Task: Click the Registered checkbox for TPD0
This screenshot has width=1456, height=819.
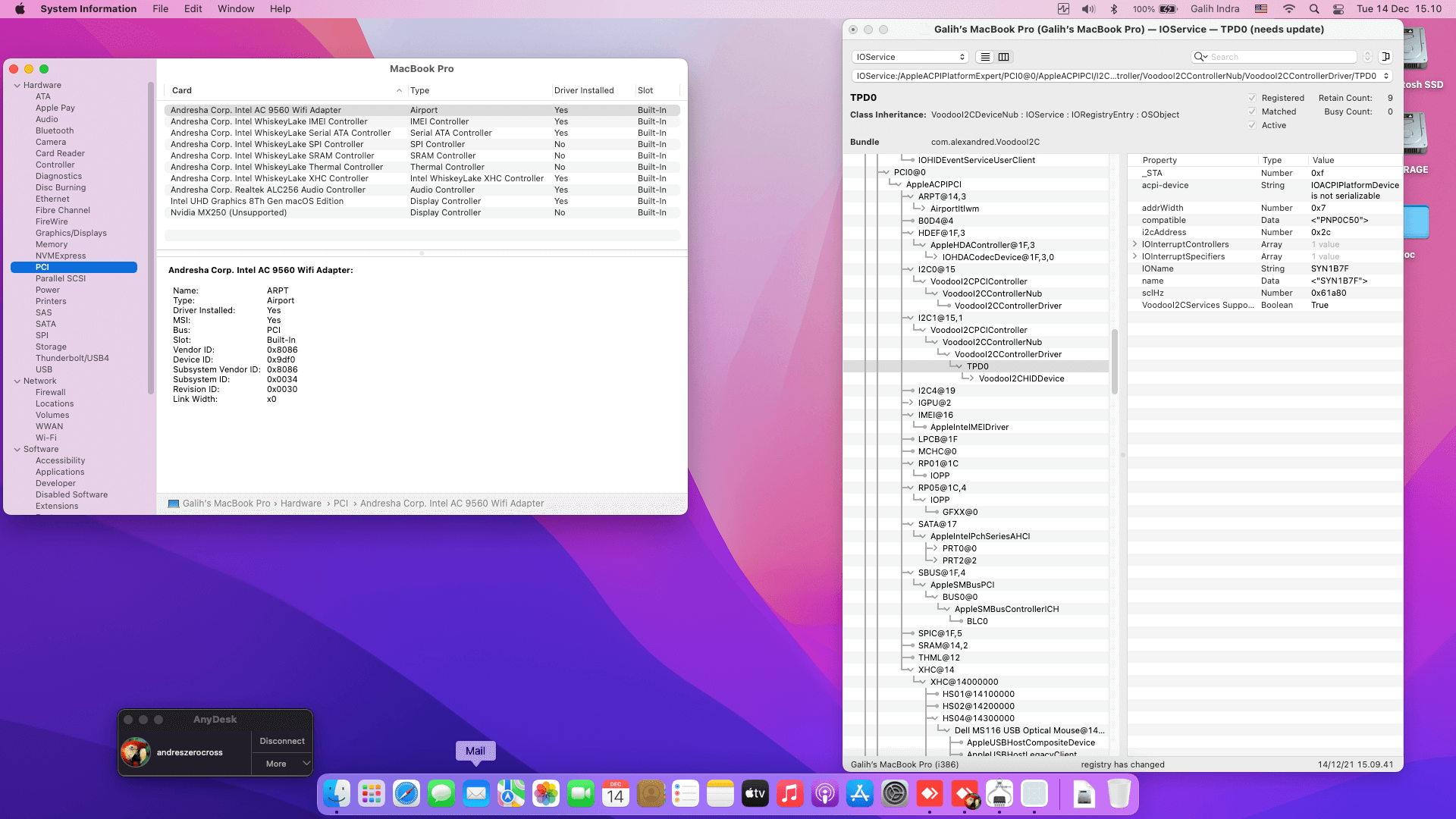Action: click(1253, 98)
